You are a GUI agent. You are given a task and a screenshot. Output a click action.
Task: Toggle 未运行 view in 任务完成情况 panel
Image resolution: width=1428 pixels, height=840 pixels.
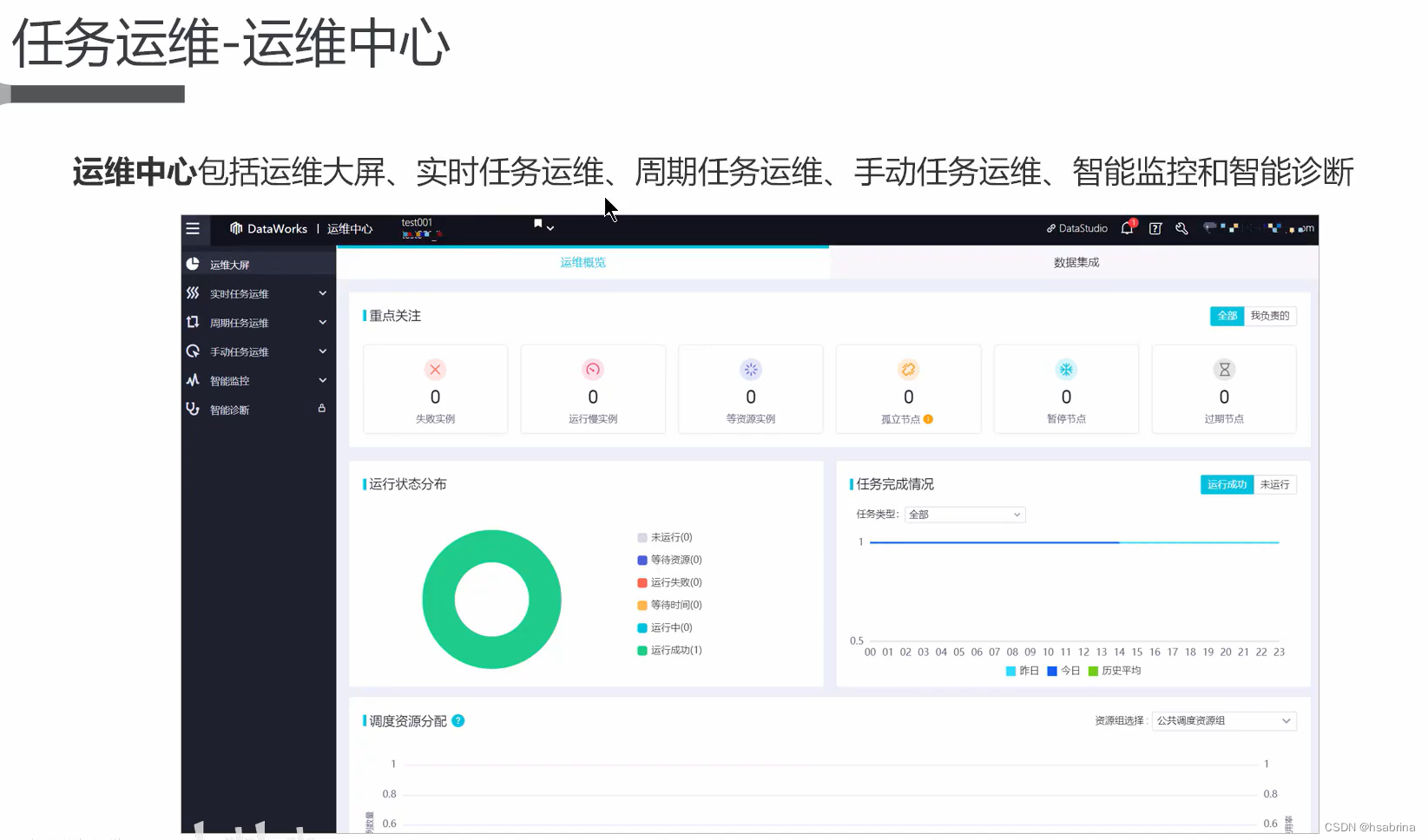click(x=1274, y=484)
